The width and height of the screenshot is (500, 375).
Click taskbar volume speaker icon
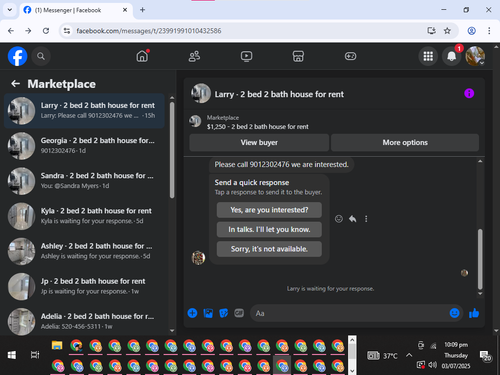click(x=433, y=365)
